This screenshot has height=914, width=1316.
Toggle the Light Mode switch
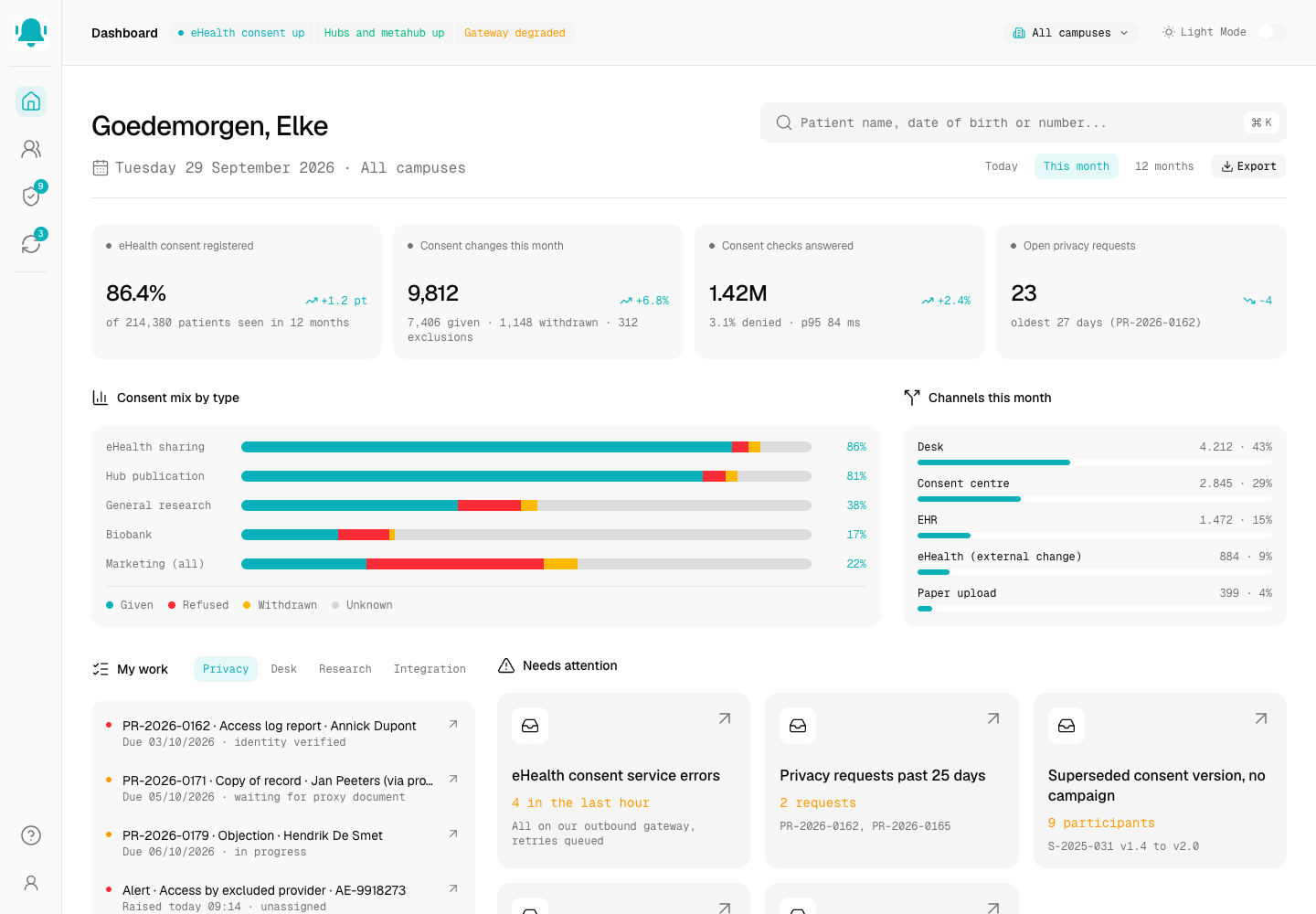point(1272,32)
